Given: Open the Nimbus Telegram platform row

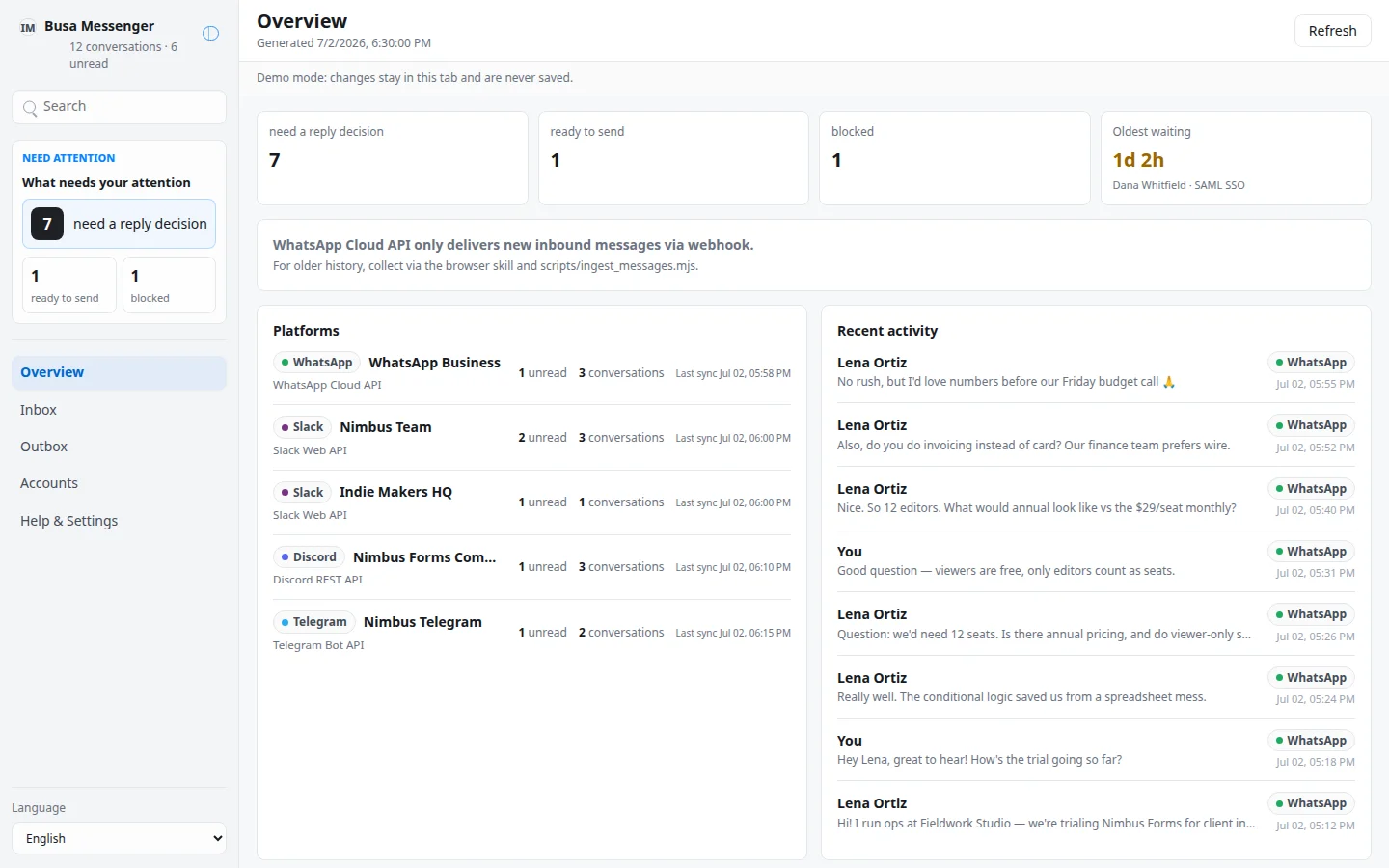Looking at the screenshot, I should click(x=531, y=633).
